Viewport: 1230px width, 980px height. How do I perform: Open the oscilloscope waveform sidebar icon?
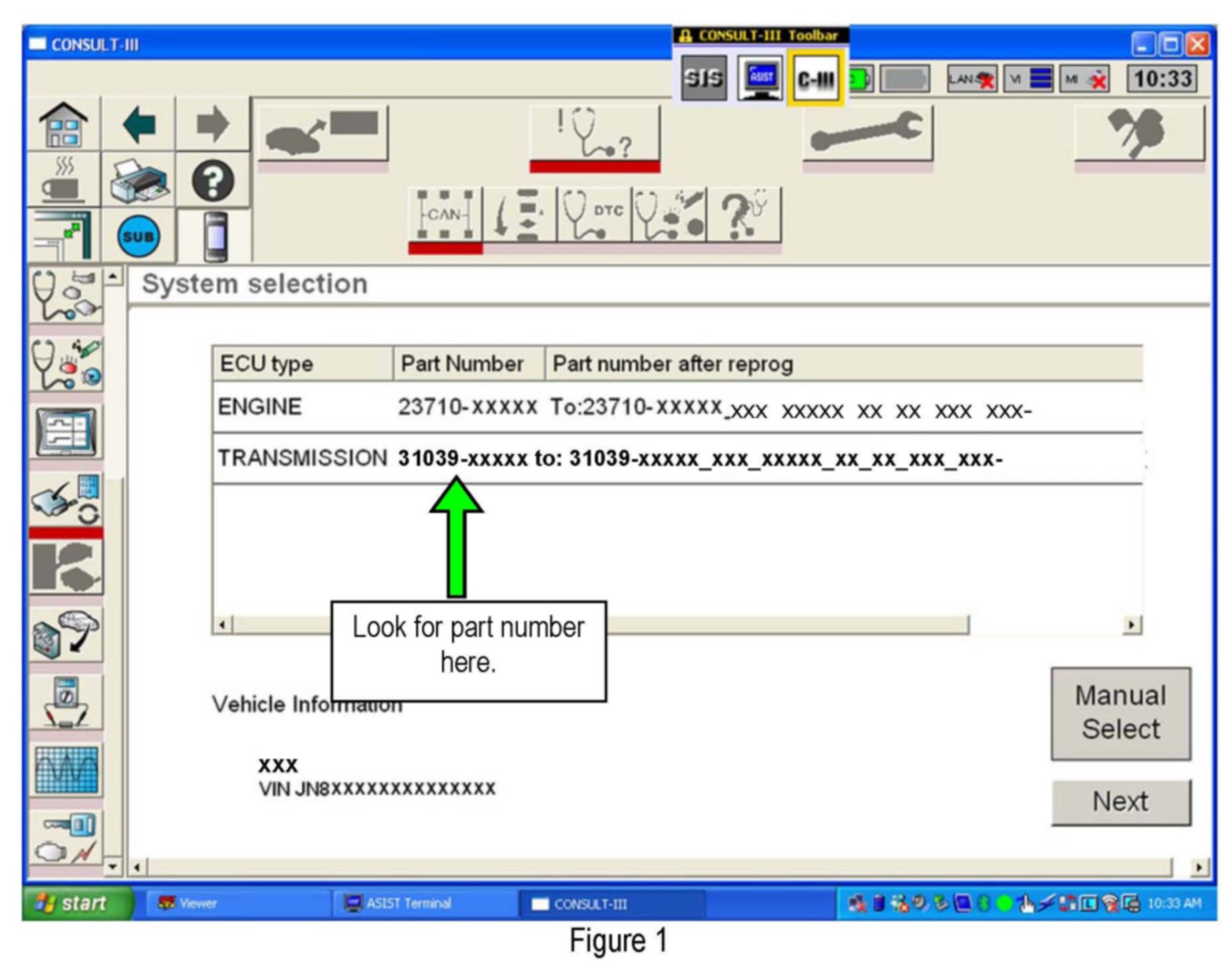[66, 770]
